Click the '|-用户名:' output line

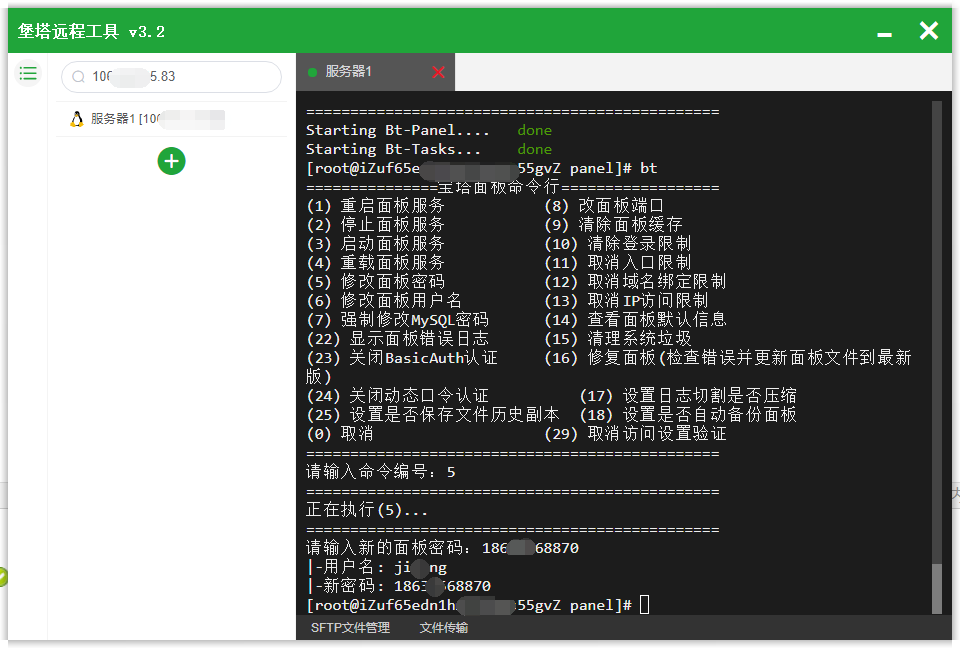pos(377,567)
